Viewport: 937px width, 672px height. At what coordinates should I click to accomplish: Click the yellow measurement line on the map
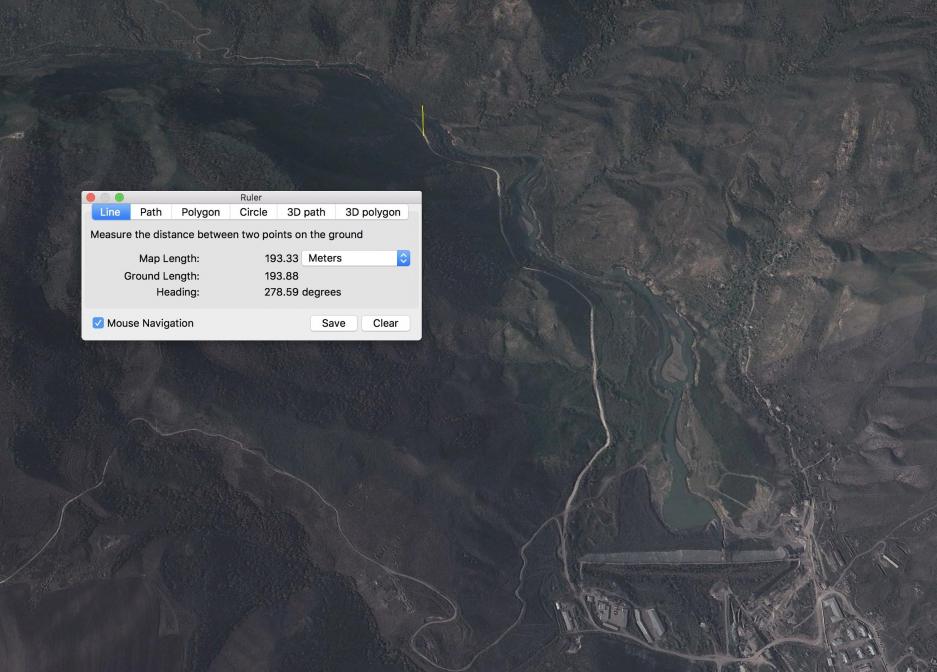[423, 121]
